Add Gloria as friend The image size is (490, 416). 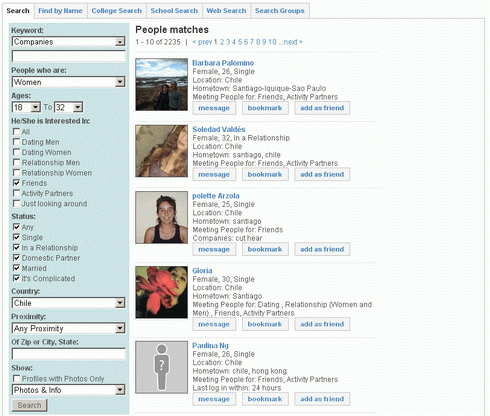322,324
